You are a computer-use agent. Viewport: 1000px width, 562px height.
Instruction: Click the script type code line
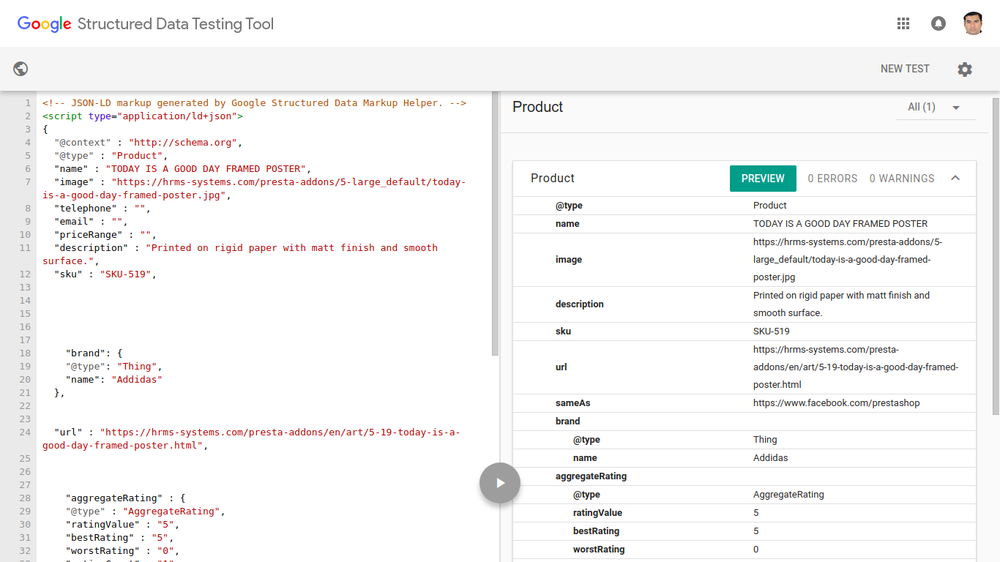[143, 116]
